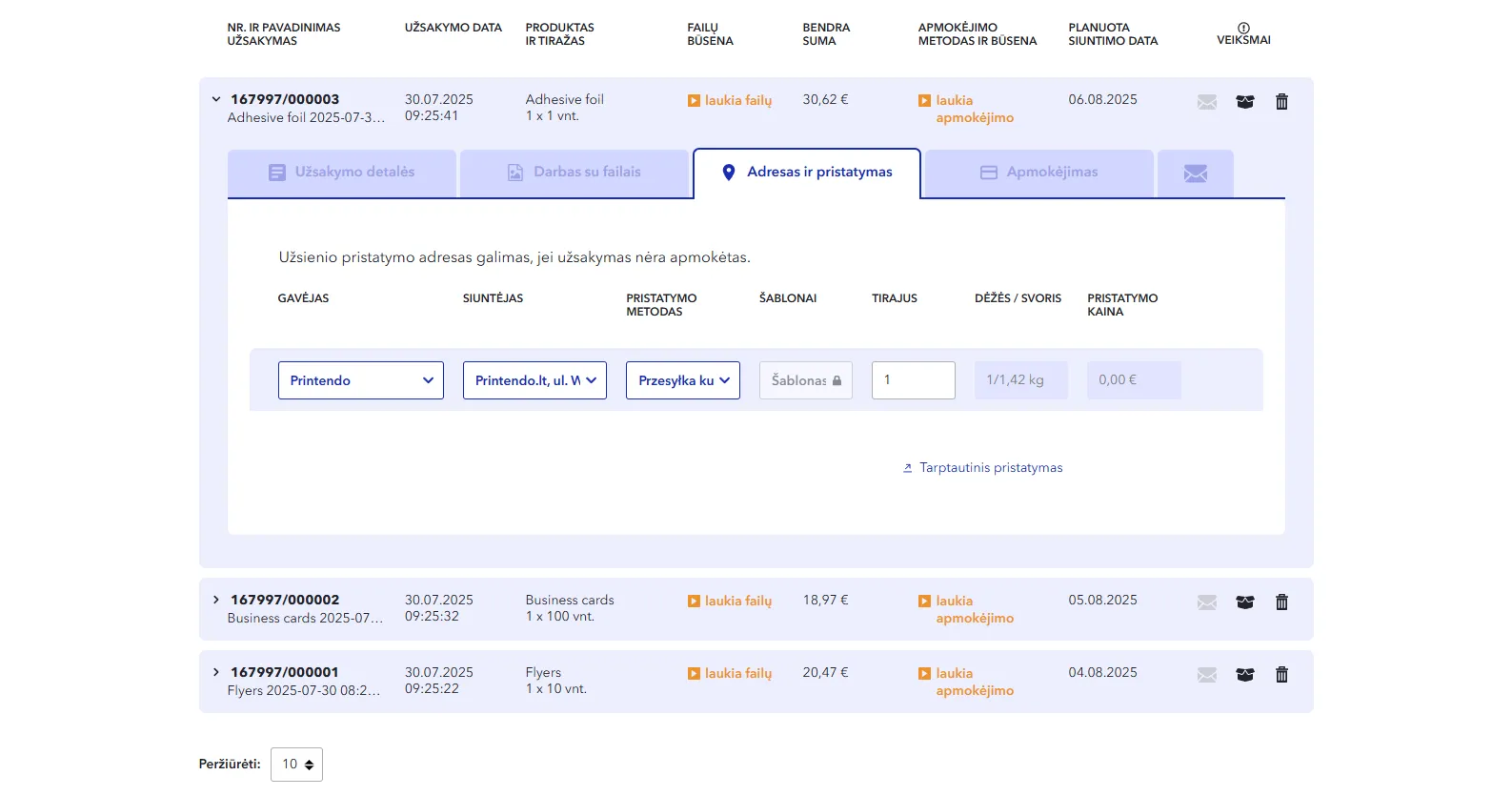Expand order 167997/000002 row
This screenshot has width=1512, height=796.
pyautogui.click(x=216, y=600)
